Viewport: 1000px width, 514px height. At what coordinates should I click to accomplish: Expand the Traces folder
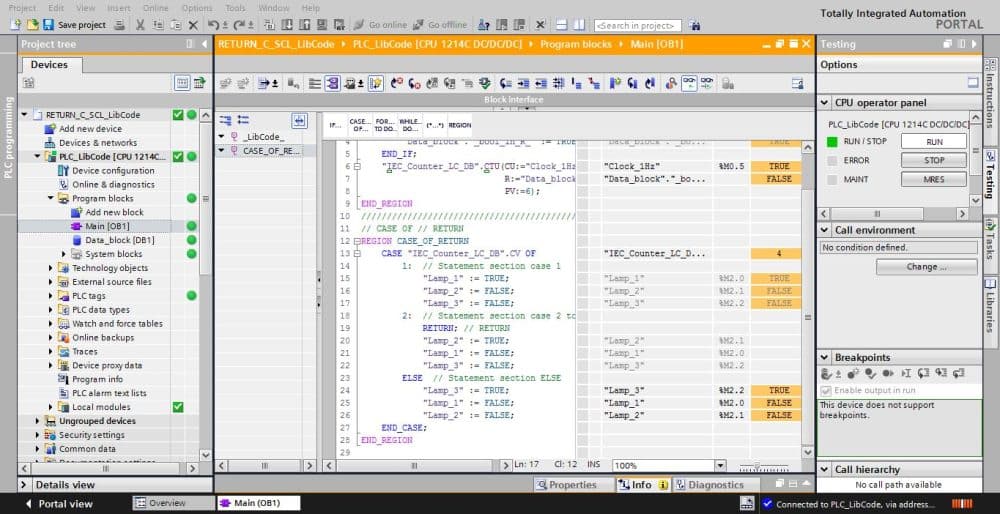coord(51,351)
